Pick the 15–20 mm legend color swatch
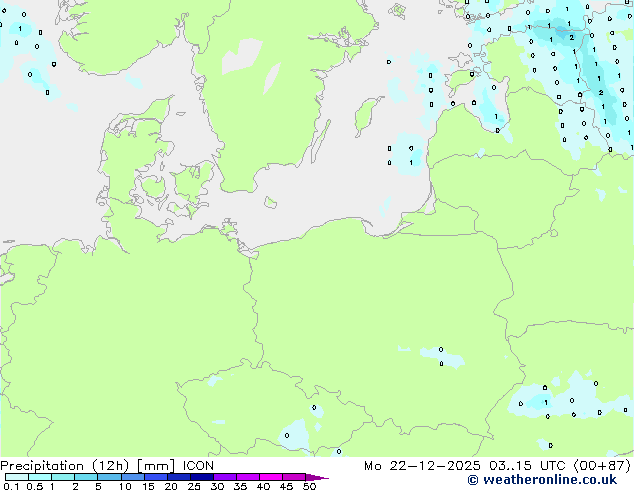 click(155, 477)
